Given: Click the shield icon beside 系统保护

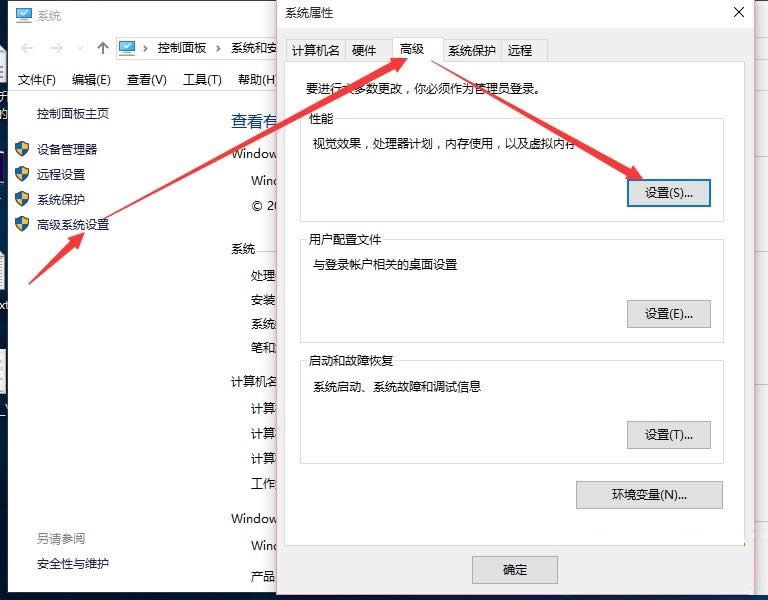Looking at the screenshot, I should (x=22, y=199).
